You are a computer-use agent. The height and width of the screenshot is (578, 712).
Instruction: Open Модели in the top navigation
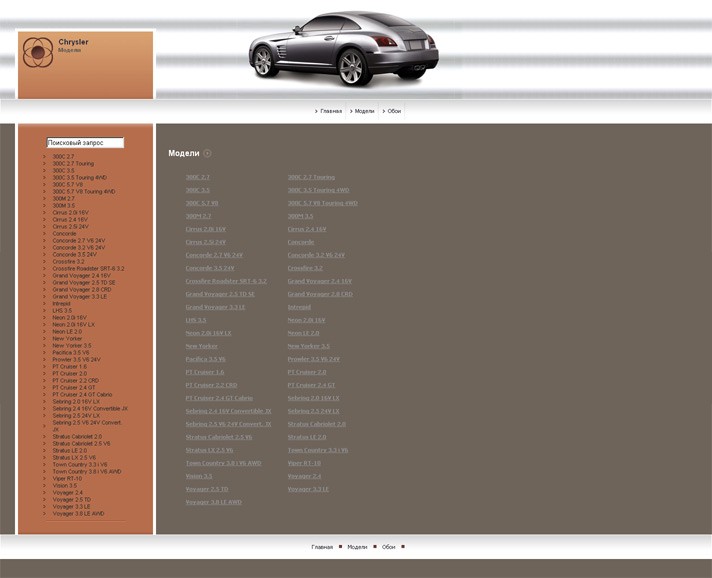tap(364, 111)
